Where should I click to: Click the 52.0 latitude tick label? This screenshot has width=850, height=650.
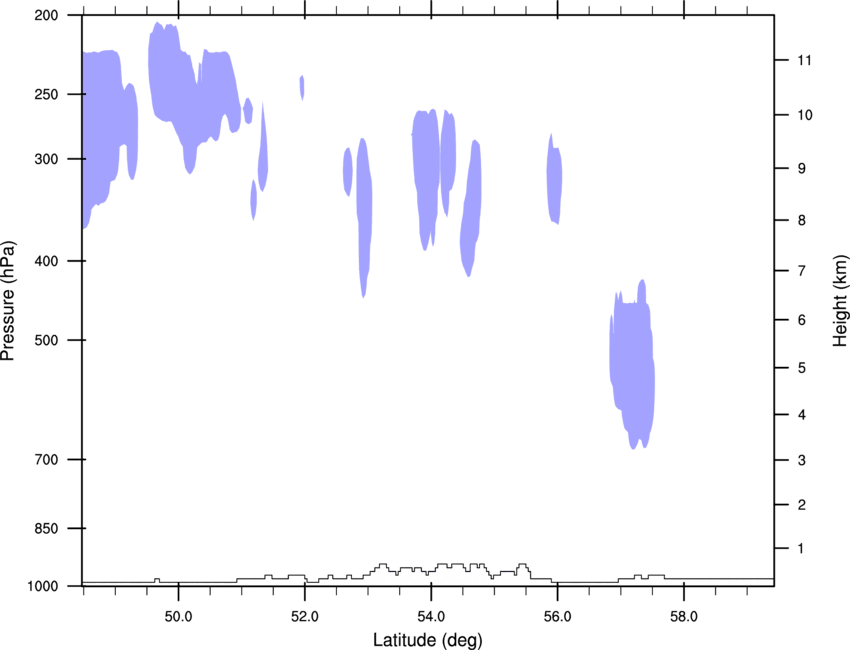305,617
